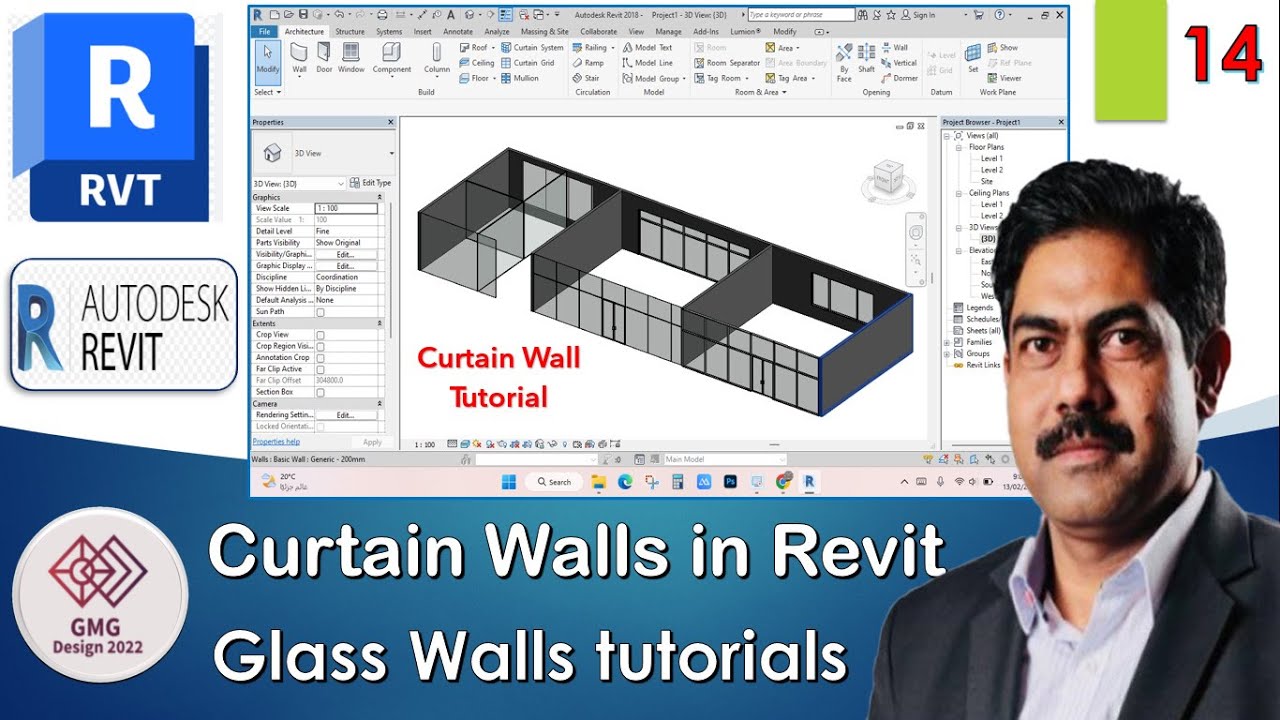
Task: Click the keyword search box in title bar
Action: coord(800,15)
